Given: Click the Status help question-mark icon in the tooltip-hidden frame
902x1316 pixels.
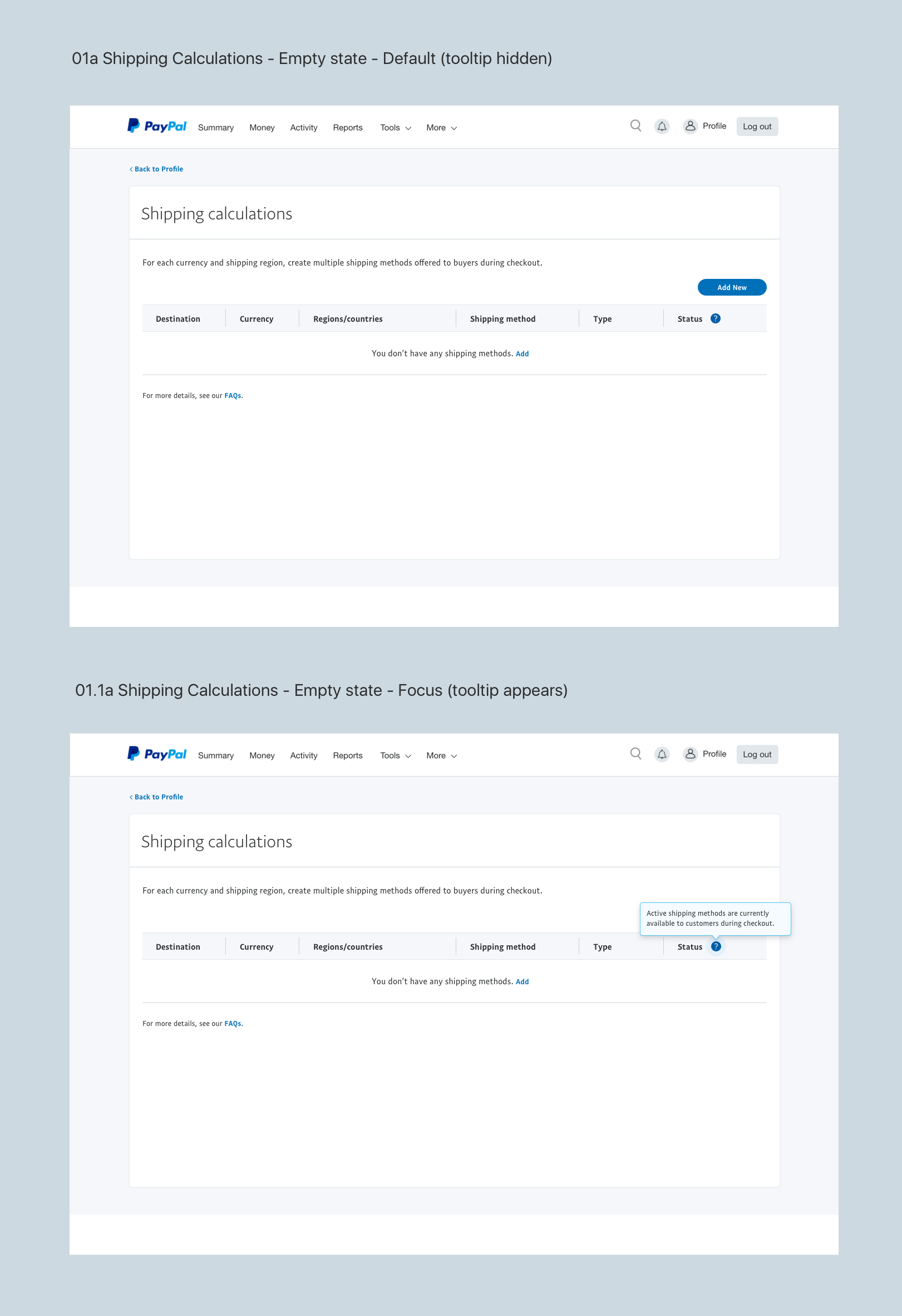Looking at the screenshot, I should pos(715,319).
